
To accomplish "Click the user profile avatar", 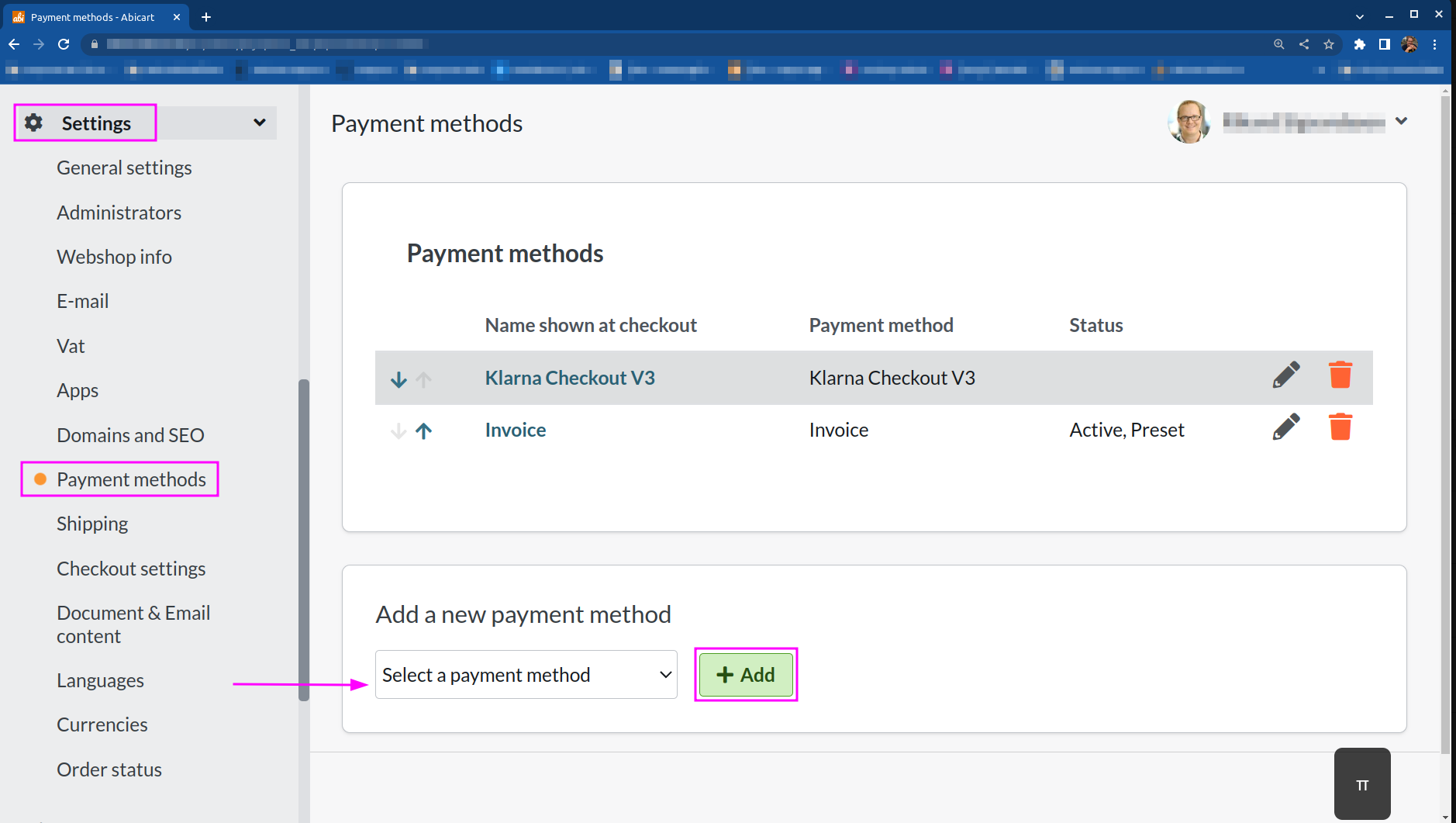I will tap(1189, 122).
